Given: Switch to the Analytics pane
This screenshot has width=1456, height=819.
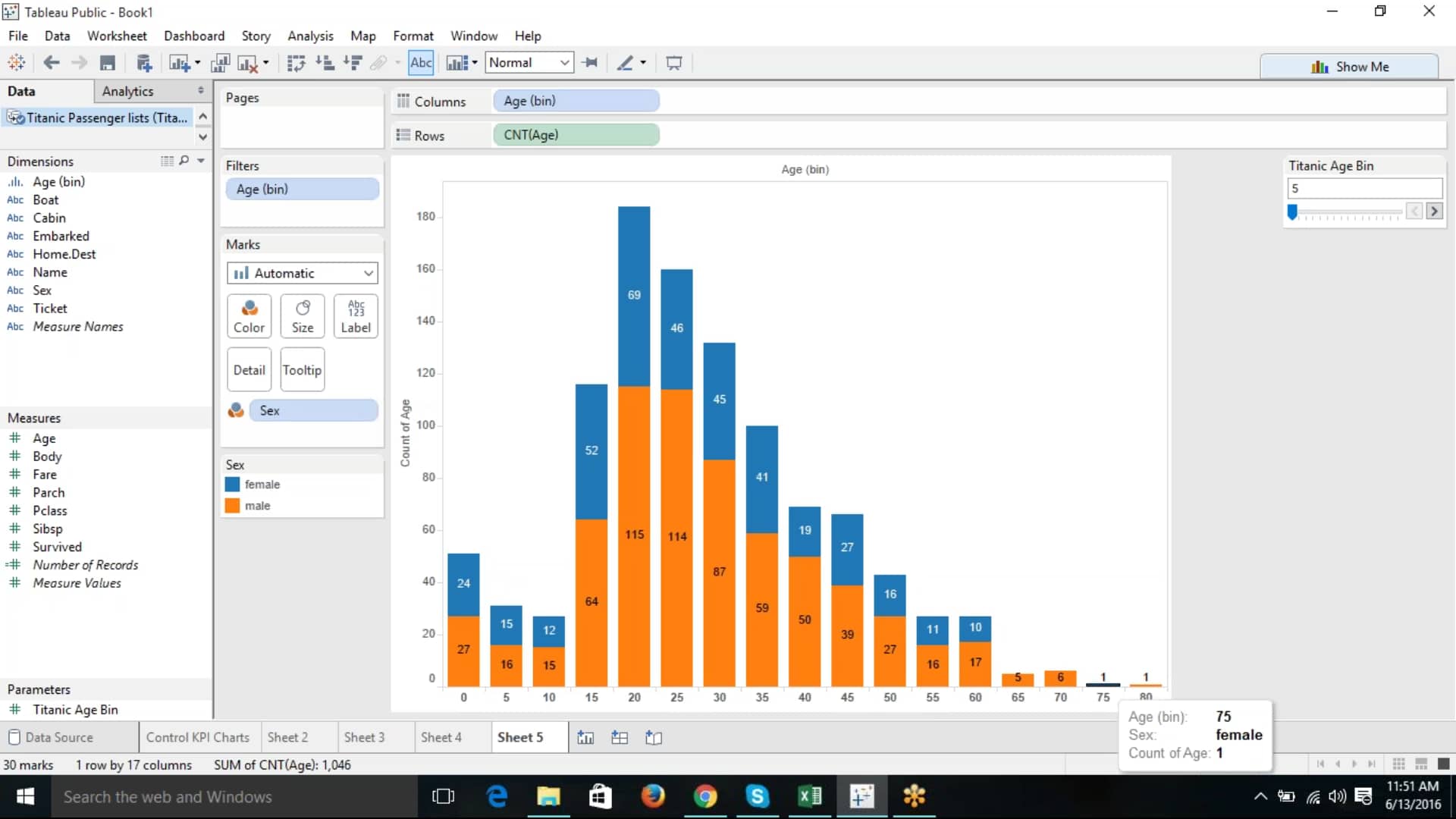Looking at the screenshot, I should [128, 91].
